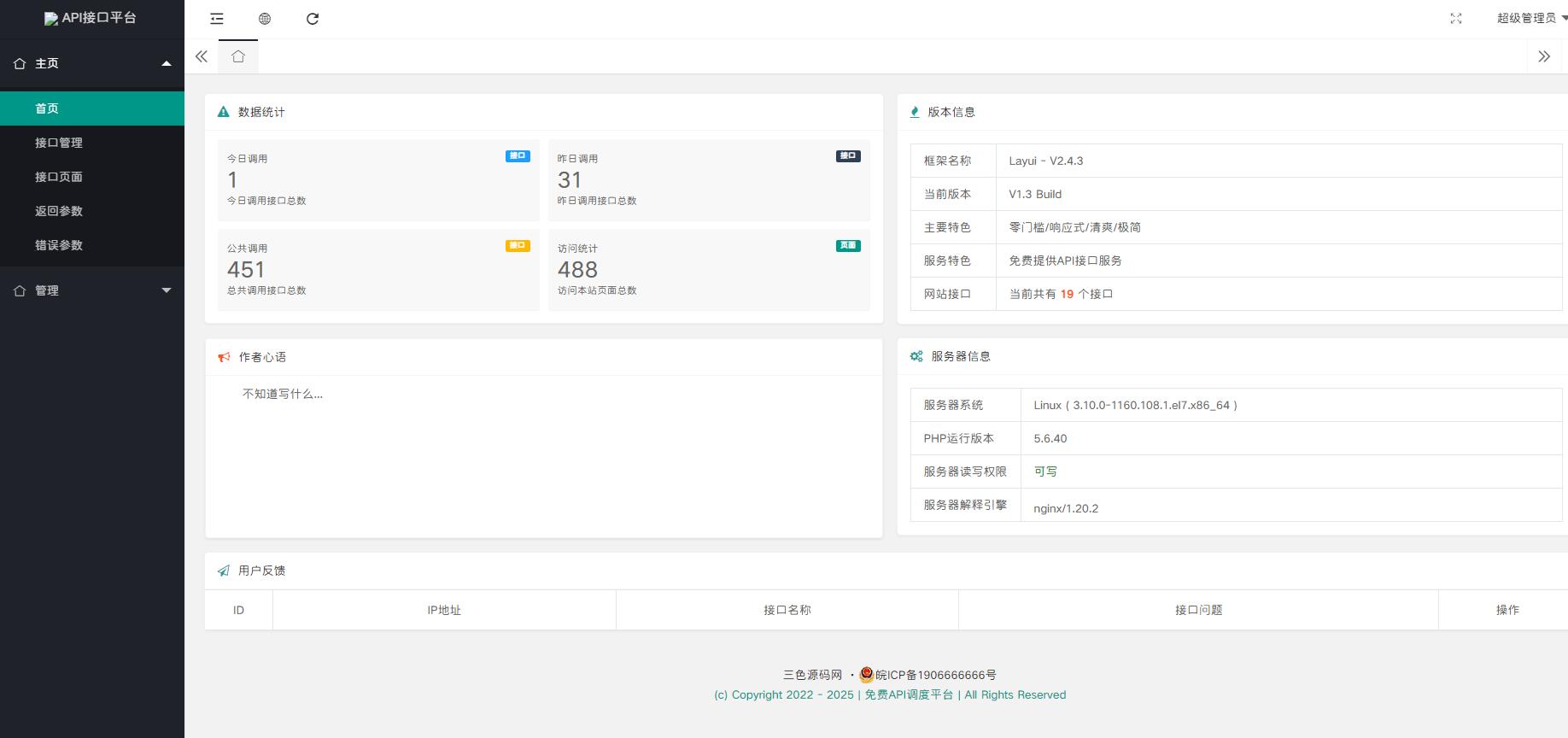Select the home icon tab
Viewport: 1568px width, 738px height.
coord(238,56)
